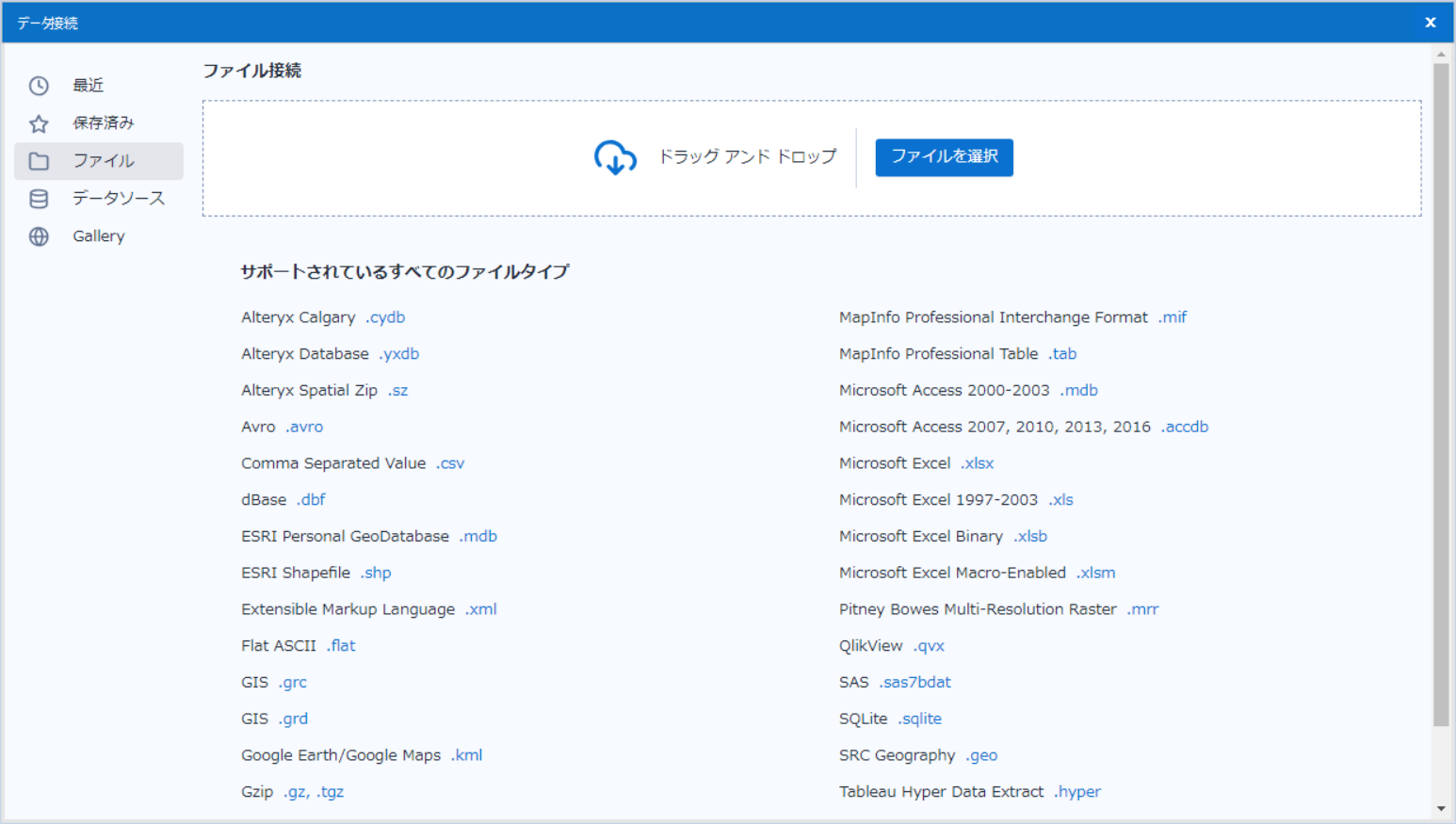
Task: Pick Comma Separated Value .csv
Action: tap(353, 463)
